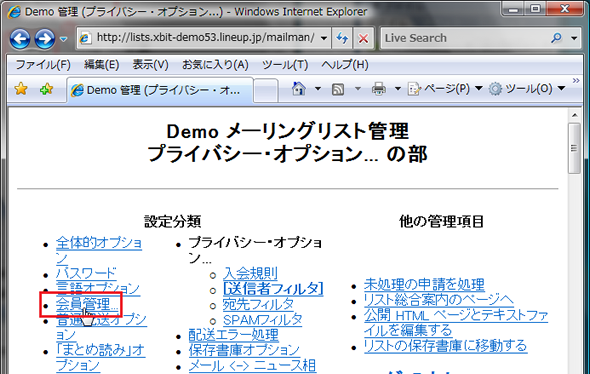Click the red Stop loading icon

[x=363, y=38]
